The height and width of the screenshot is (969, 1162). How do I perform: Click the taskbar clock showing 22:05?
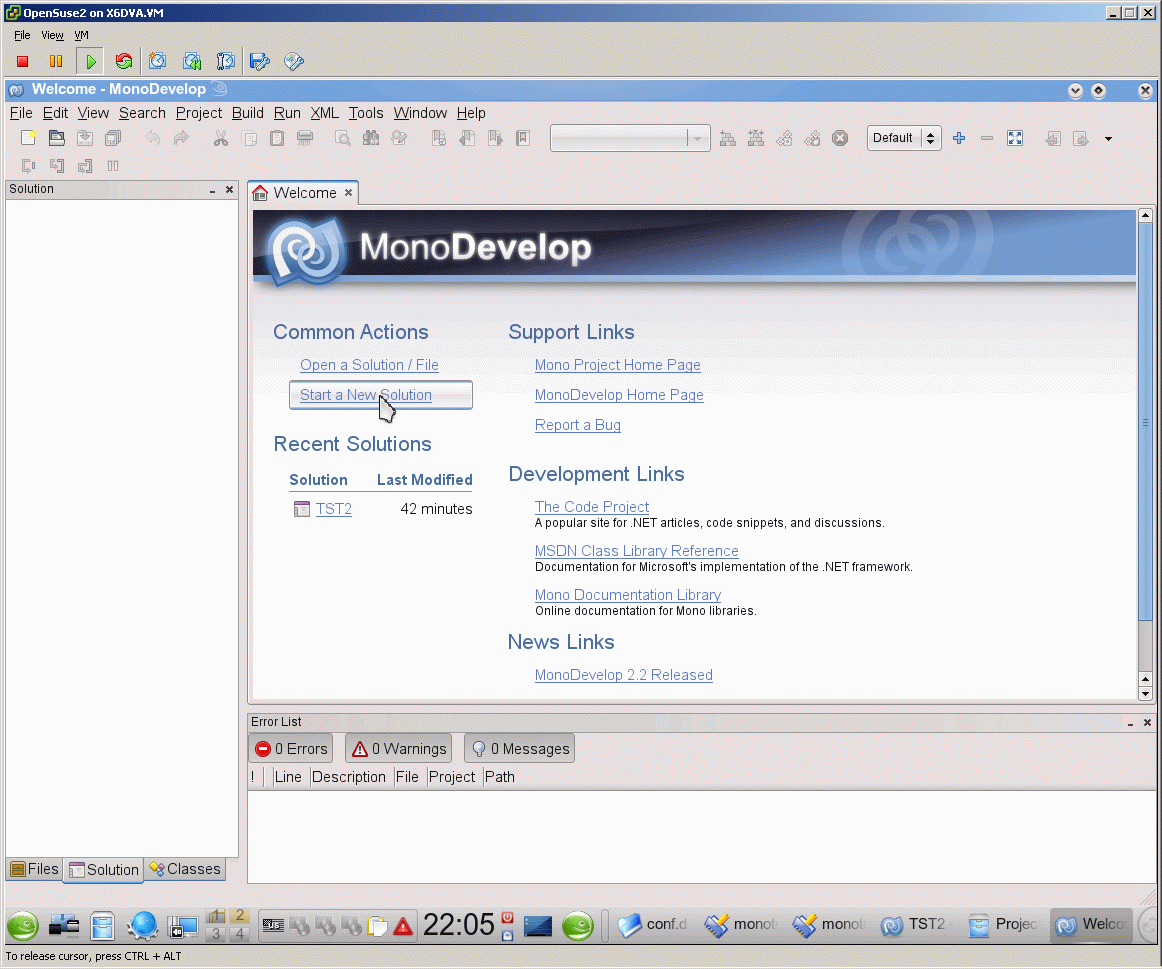[459, 925]
